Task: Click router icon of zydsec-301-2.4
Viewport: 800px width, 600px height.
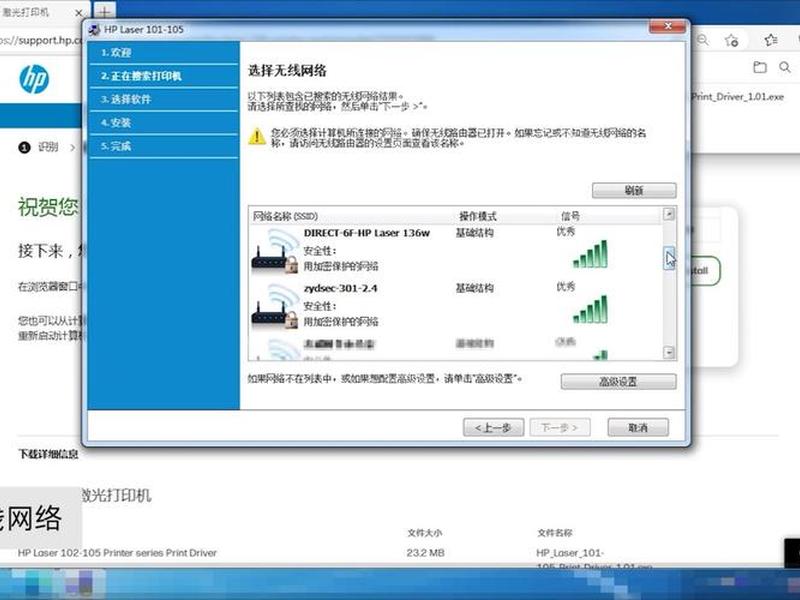Action: (x=275, y=306)
